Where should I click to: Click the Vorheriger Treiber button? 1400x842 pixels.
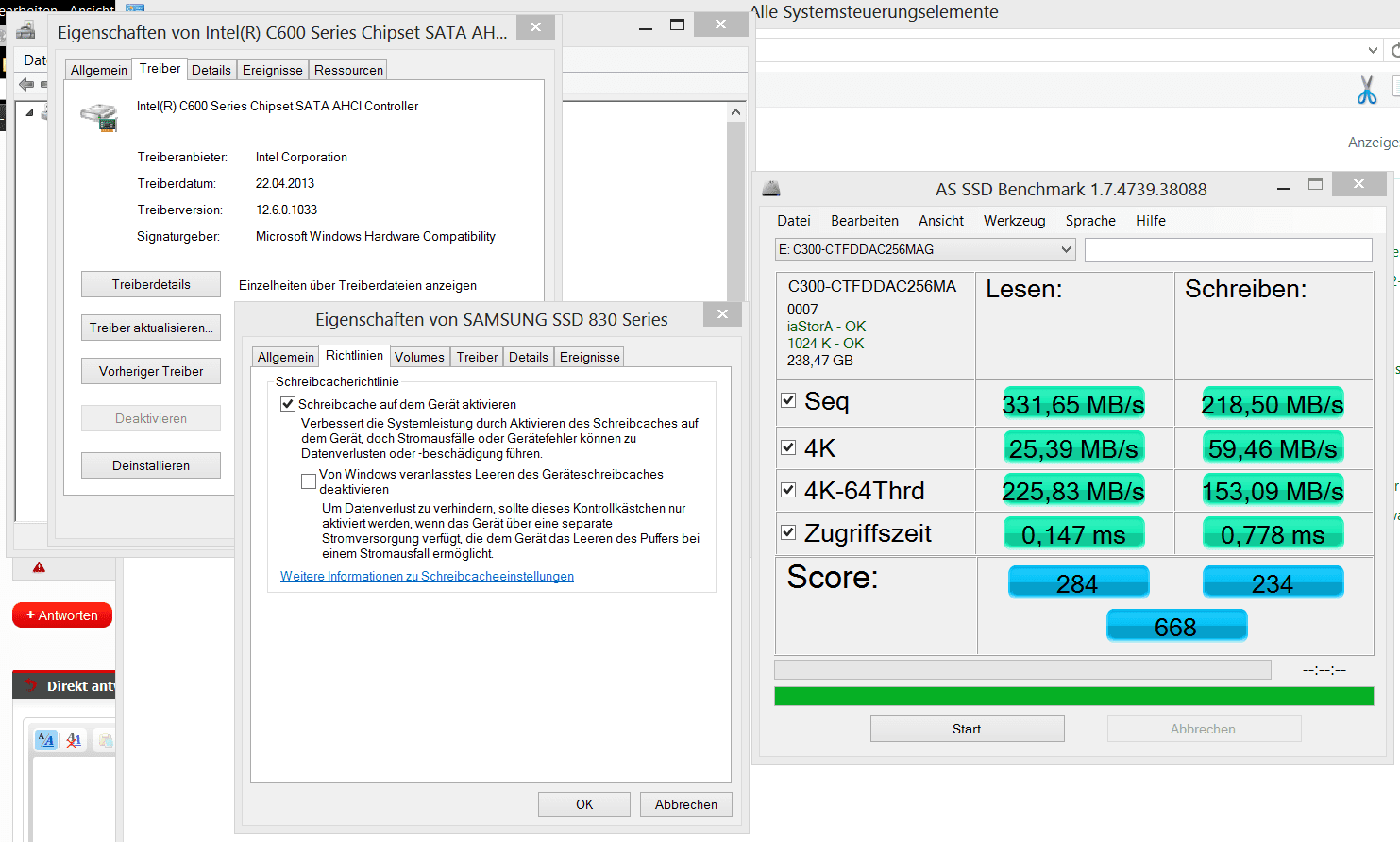[x=151, y=371]
